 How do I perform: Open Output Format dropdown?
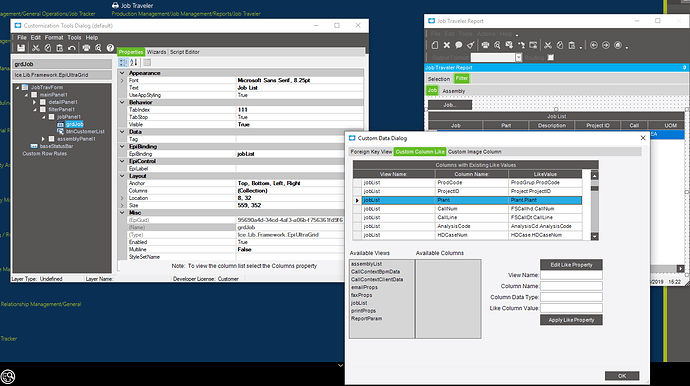coord(518,57)
